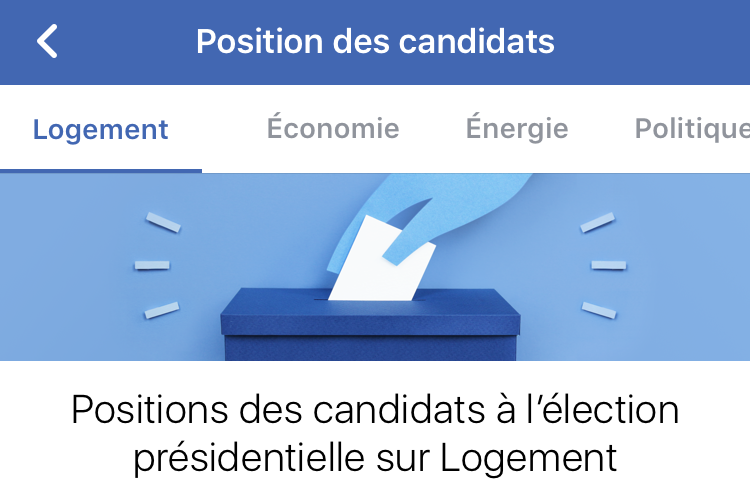Click the upper-right decorative dash in the banner
The height and width of the screenshot is (493, 750).
point(597,222)
